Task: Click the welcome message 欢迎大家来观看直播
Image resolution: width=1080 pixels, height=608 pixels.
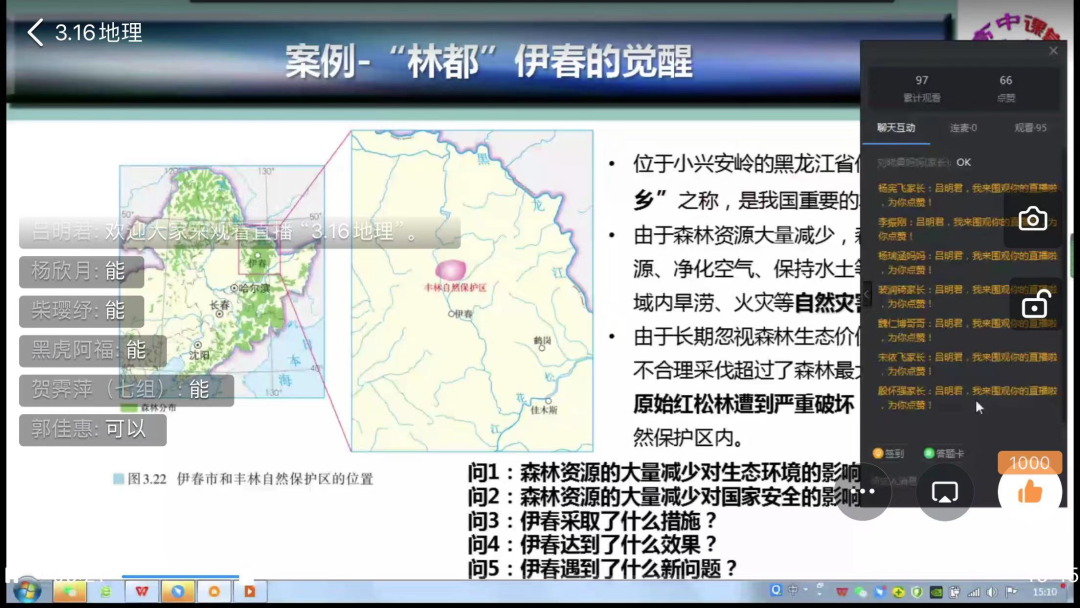Action: coord(239,232)
